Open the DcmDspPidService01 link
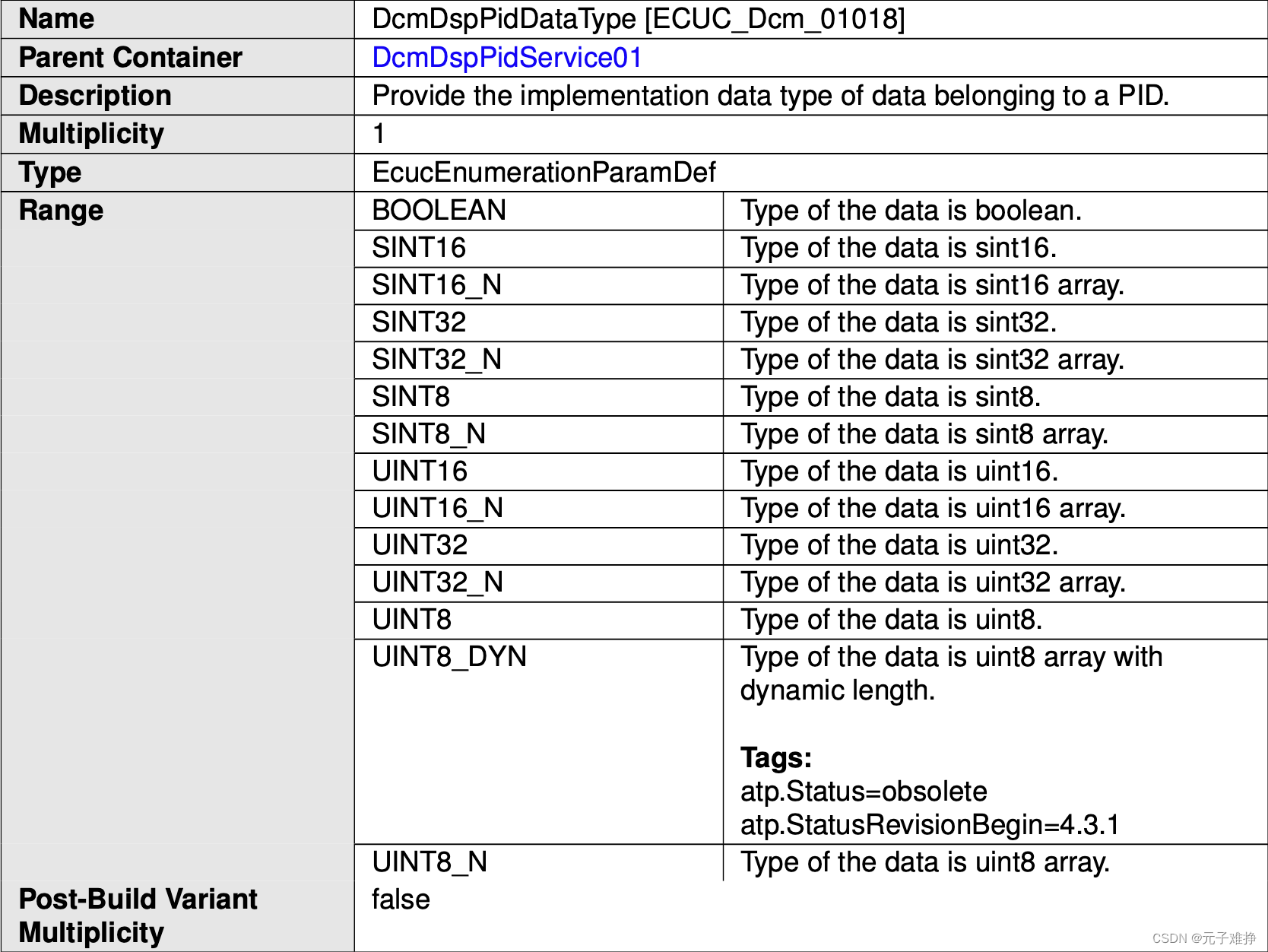The image size is (1268, 952). point(507,58)
